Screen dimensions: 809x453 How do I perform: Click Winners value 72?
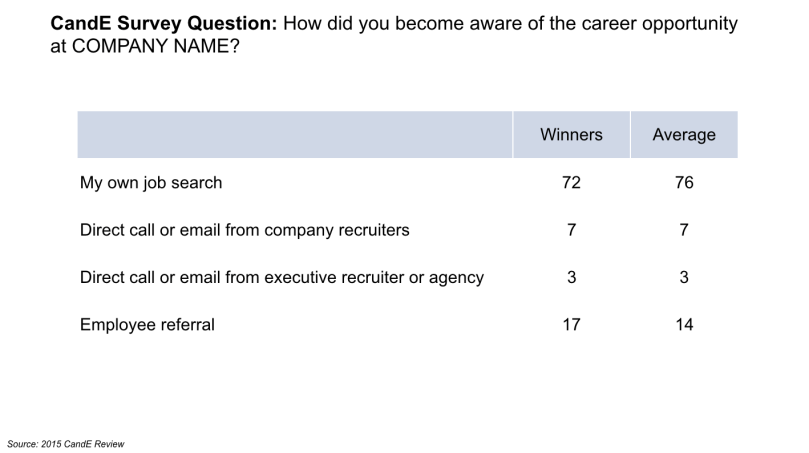coord(571,183)
